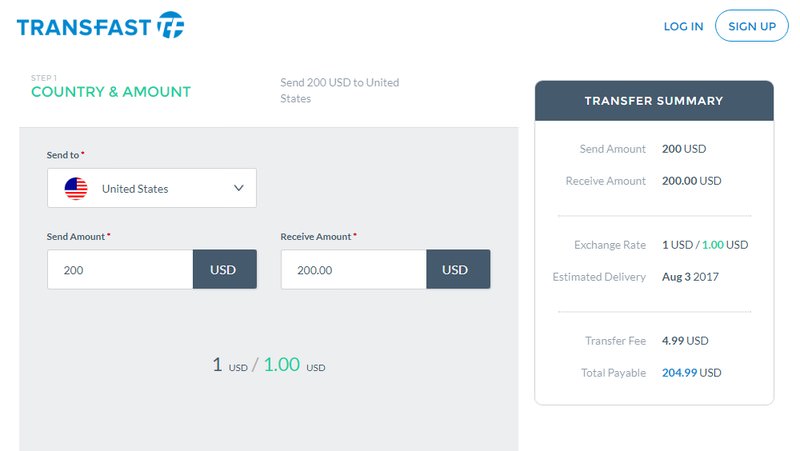Viewport: 800px width, 451px height.
Task: Click the LOG IN link
Action: tap(683, 27)
